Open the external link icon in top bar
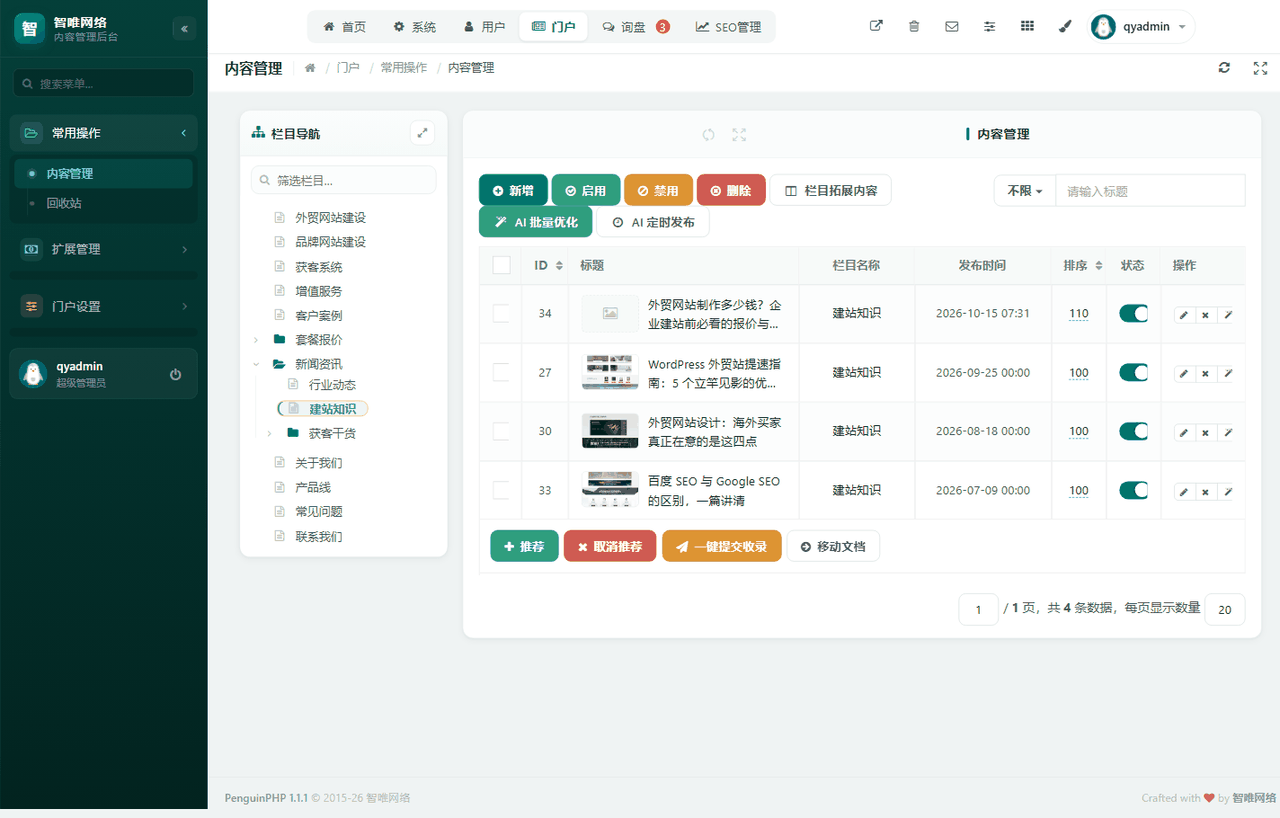 (x=876, y=27)
